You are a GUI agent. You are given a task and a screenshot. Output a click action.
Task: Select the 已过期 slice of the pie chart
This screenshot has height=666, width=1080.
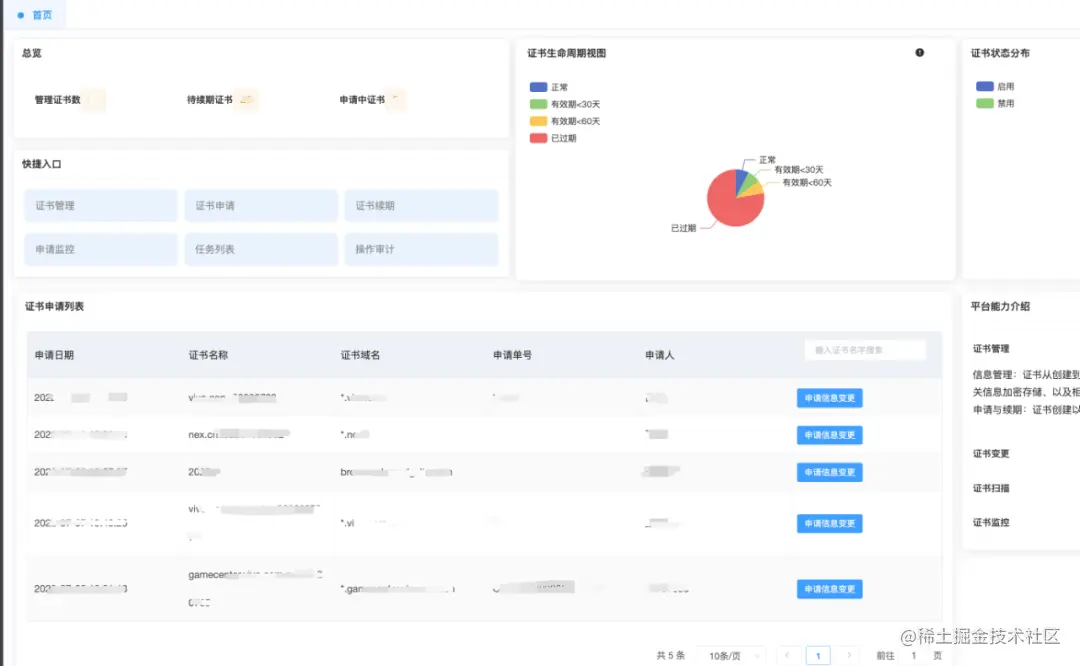pos(725,210)
